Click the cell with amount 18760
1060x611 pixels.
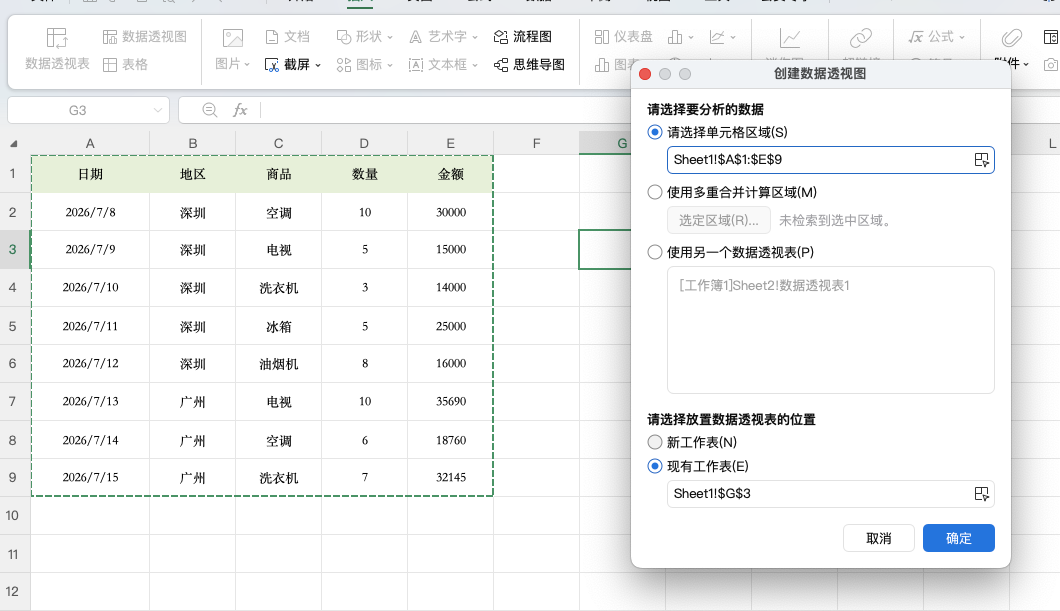450,440
